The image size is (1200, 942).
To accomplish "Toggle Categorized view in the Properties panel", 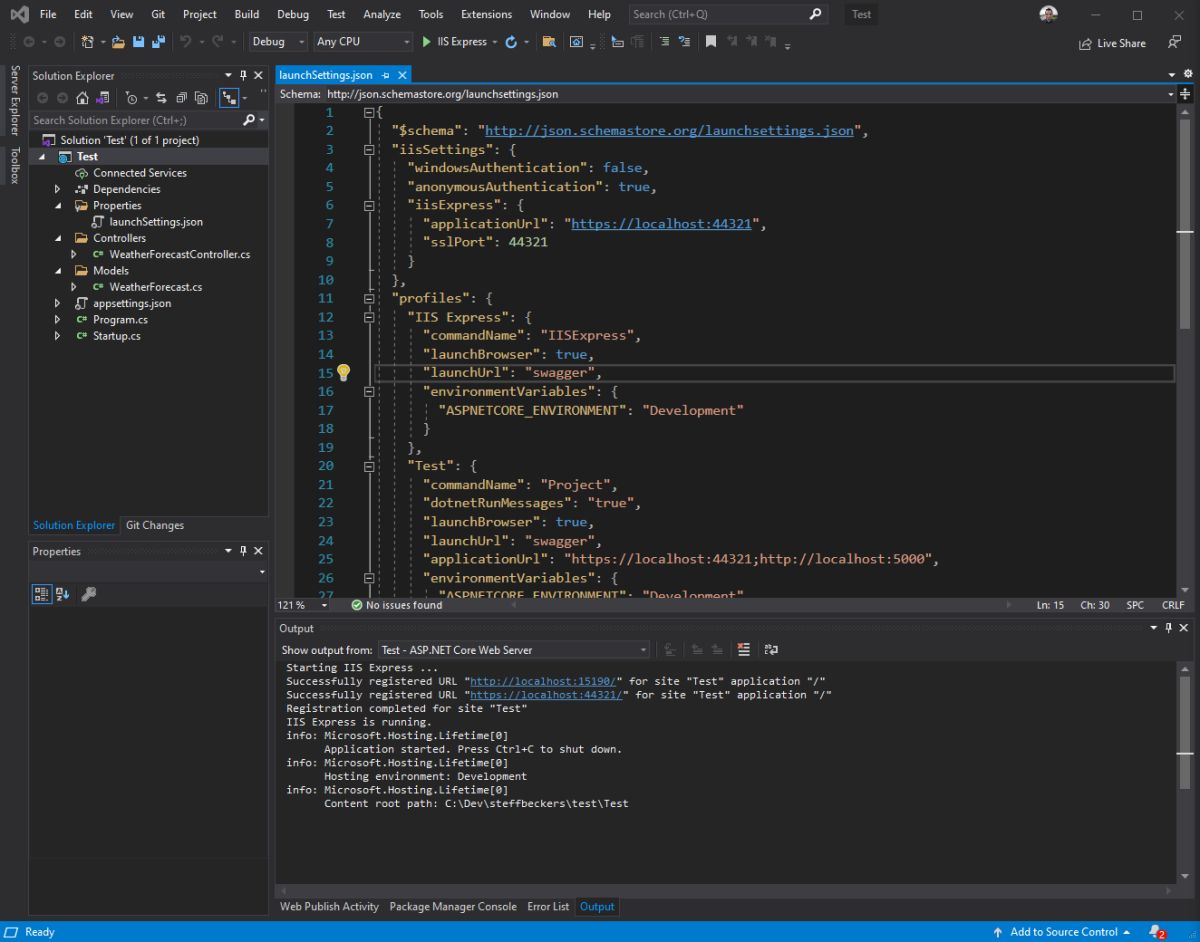I will (x=41, y=594).
